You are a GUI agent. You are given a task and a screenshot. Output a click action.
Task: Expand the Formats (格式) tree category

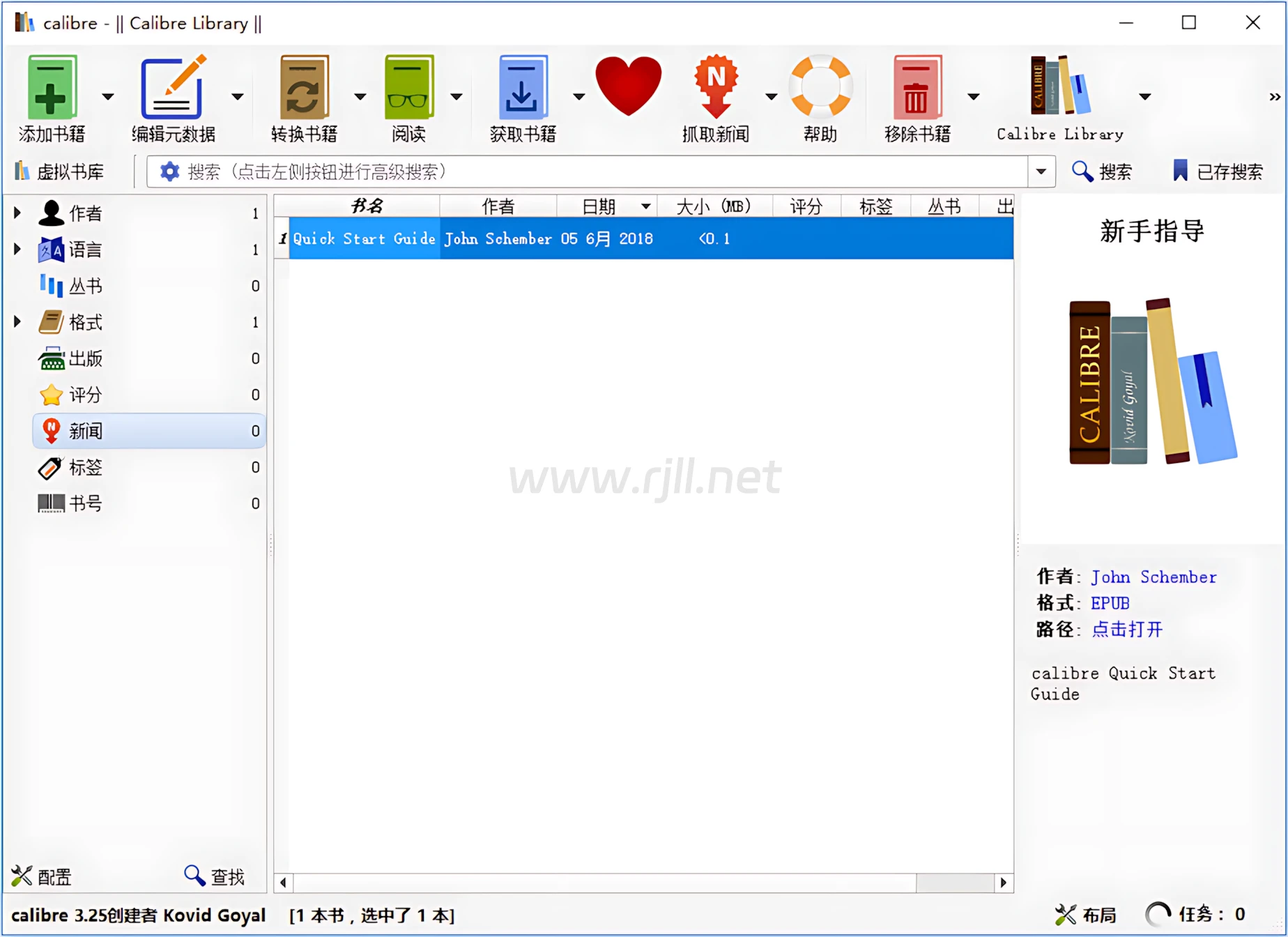coord(17,321)
